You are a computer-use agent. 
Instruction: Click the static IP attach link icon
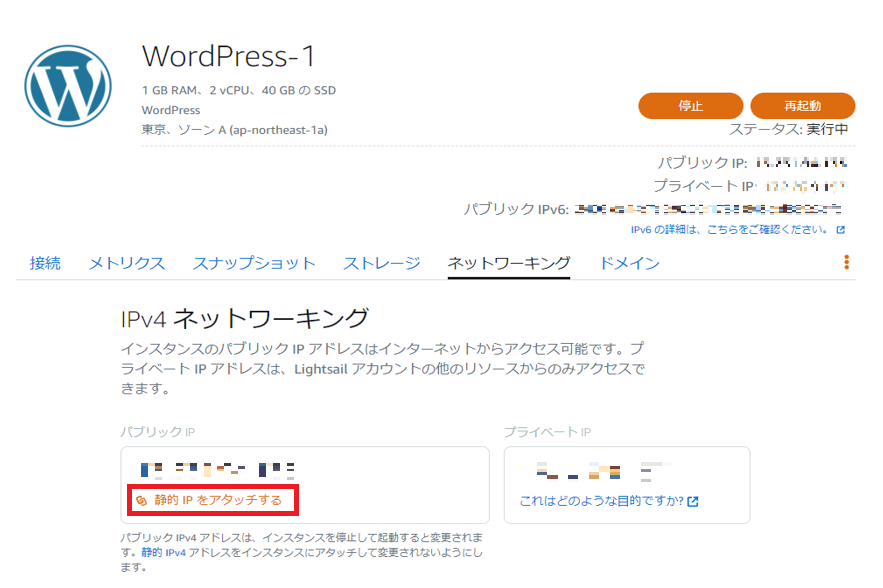point(141,500)
